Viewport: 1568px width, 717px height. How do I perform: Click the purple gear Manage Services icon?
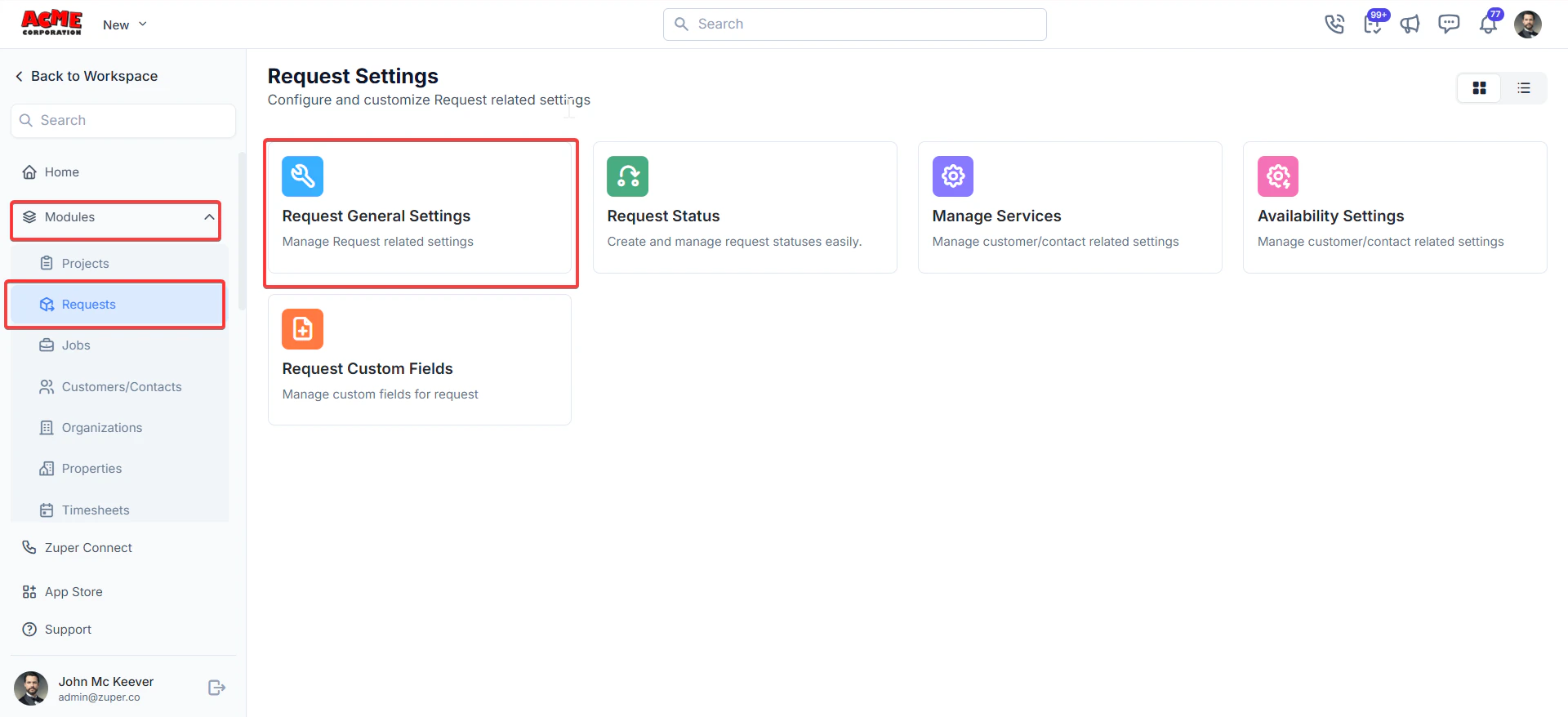tap(953, 176)
